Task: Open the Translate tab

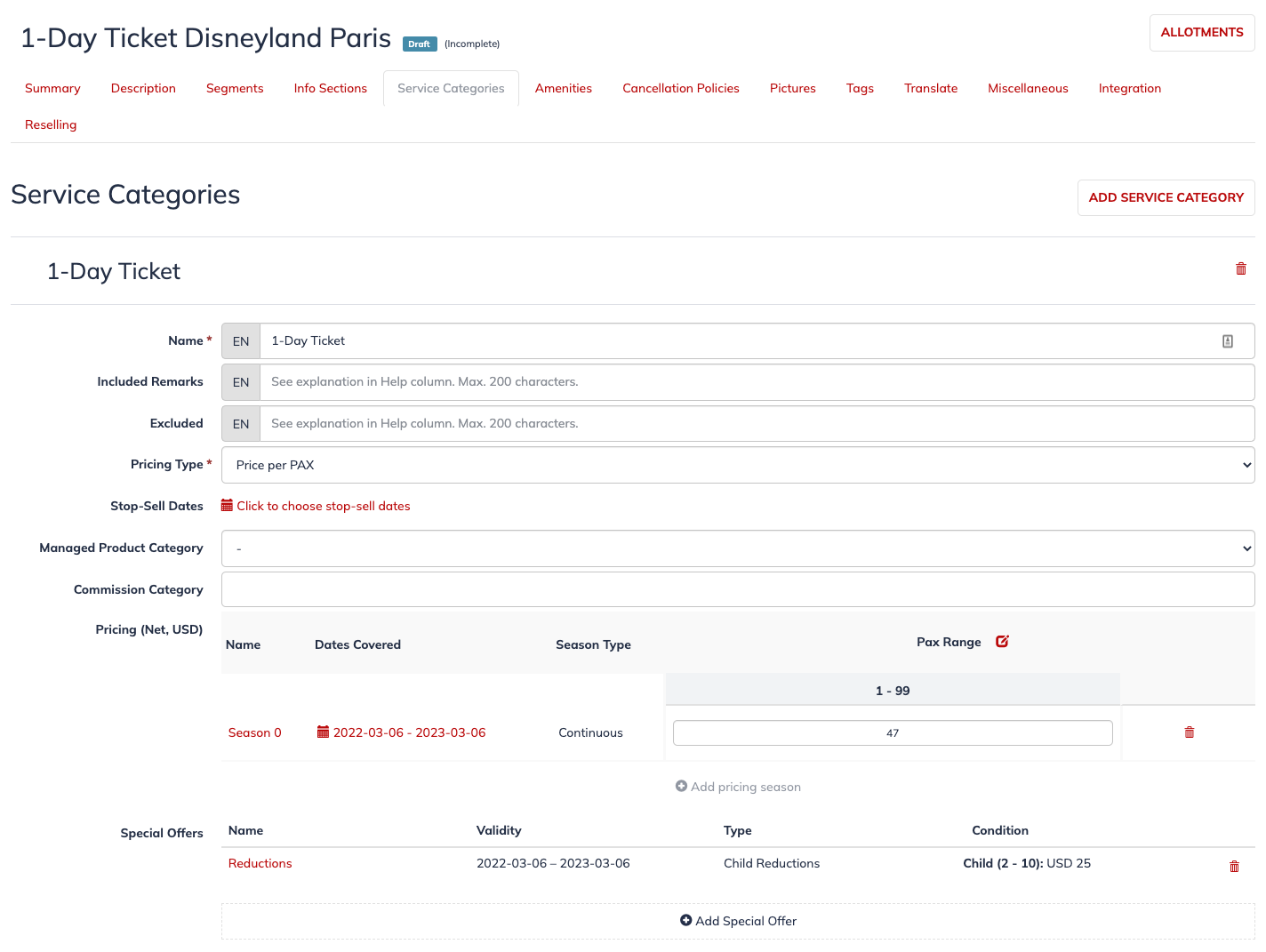Action: (931, 88)
